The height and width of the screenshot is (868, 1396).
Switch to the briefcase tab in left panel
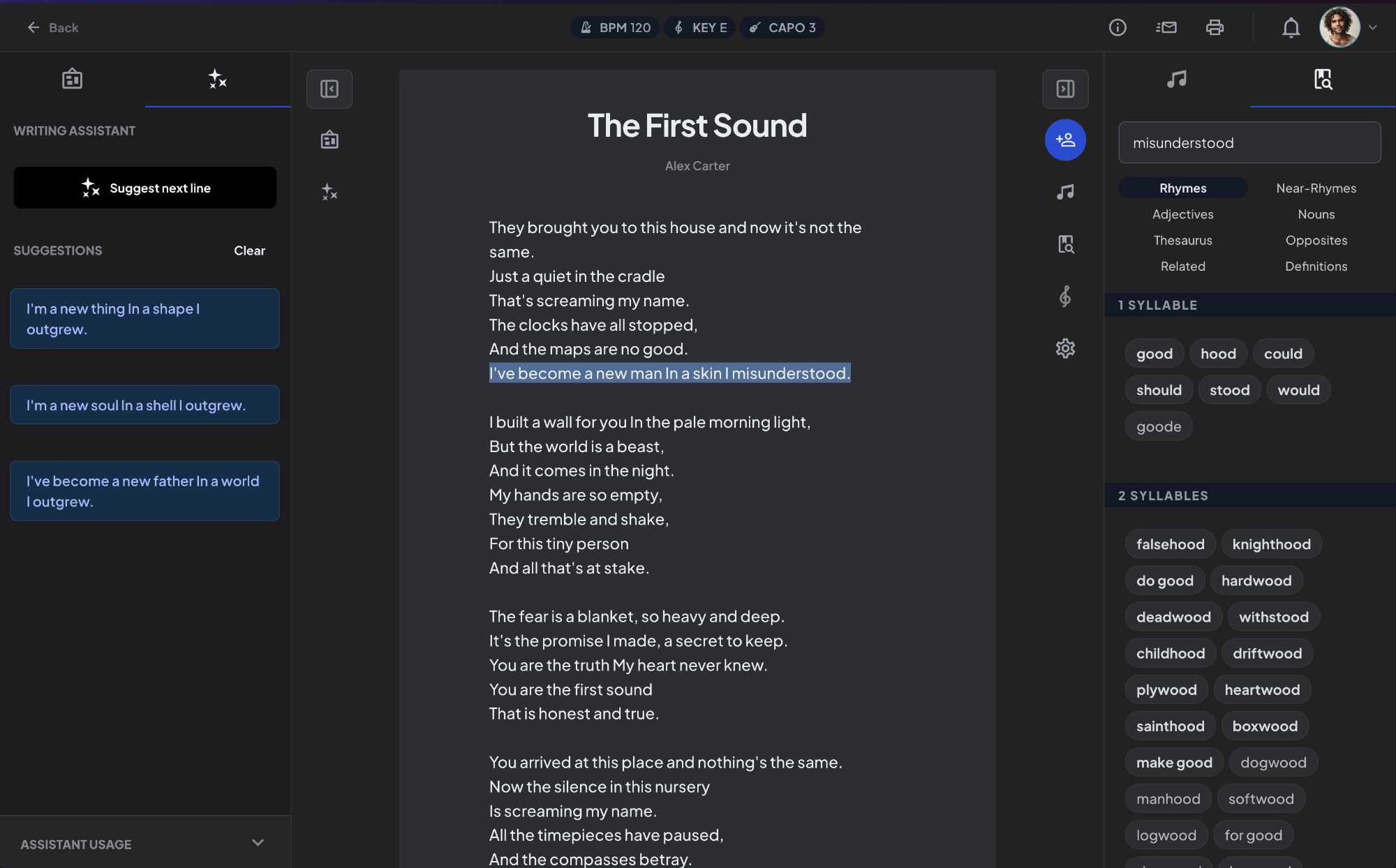pyautogui.click(x=73, y=79)
